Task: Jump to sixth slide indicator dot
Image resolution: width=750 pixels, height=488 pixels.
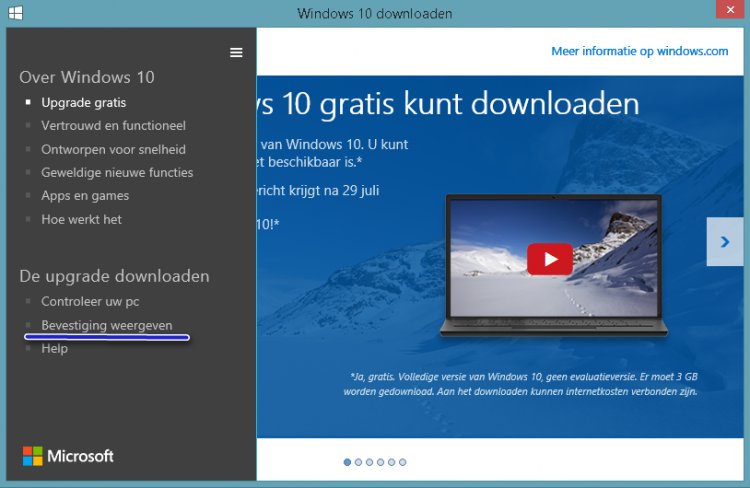Action: pos(403,462)
